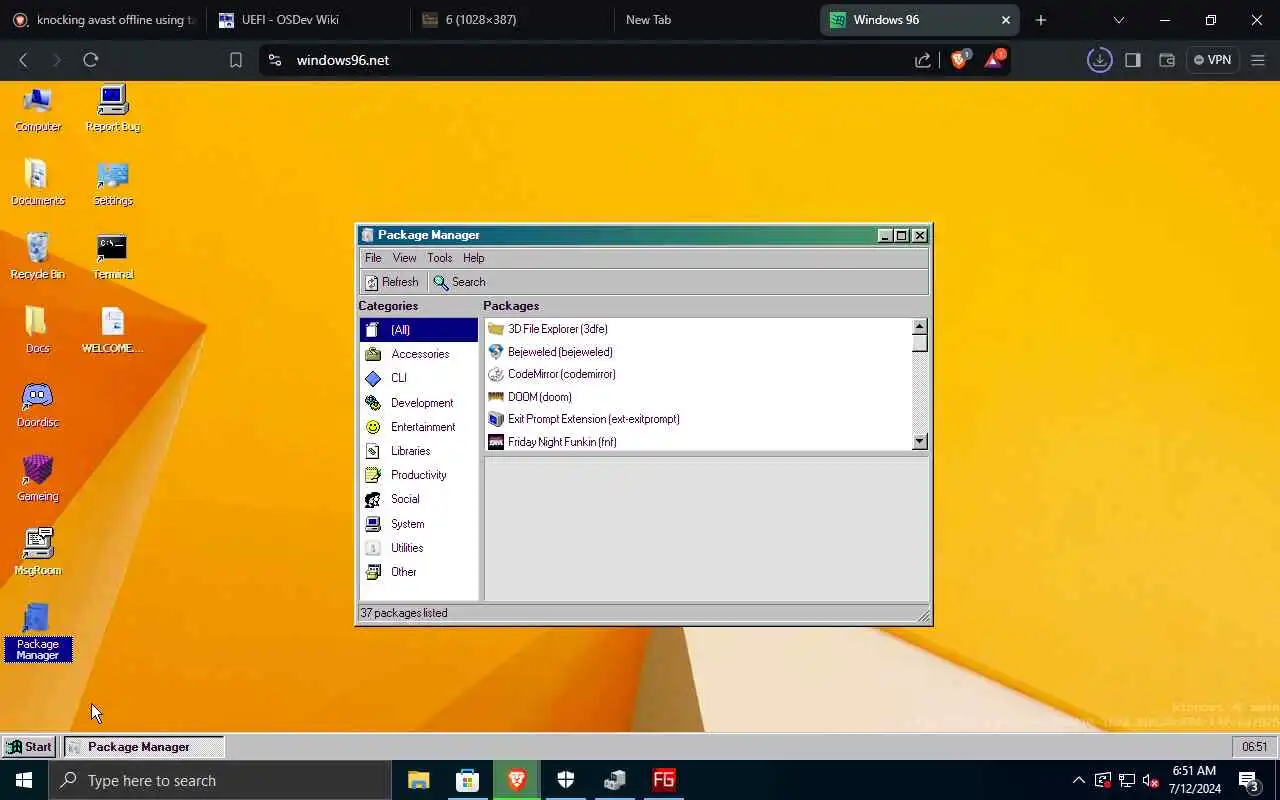Screen dimensions: 1280x800
Task: Show hidden system tray icons
Action: coord(1078,780)
